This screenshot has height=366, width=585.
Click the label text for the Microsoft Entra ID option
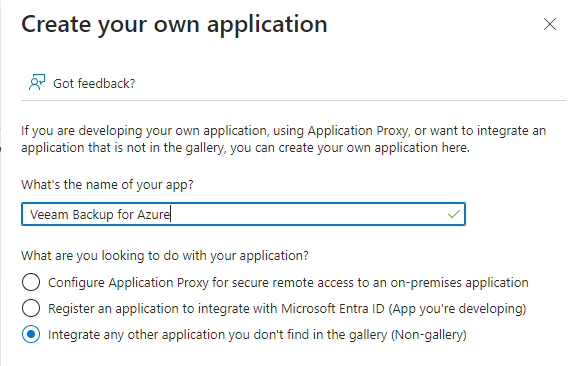(287, 309)
